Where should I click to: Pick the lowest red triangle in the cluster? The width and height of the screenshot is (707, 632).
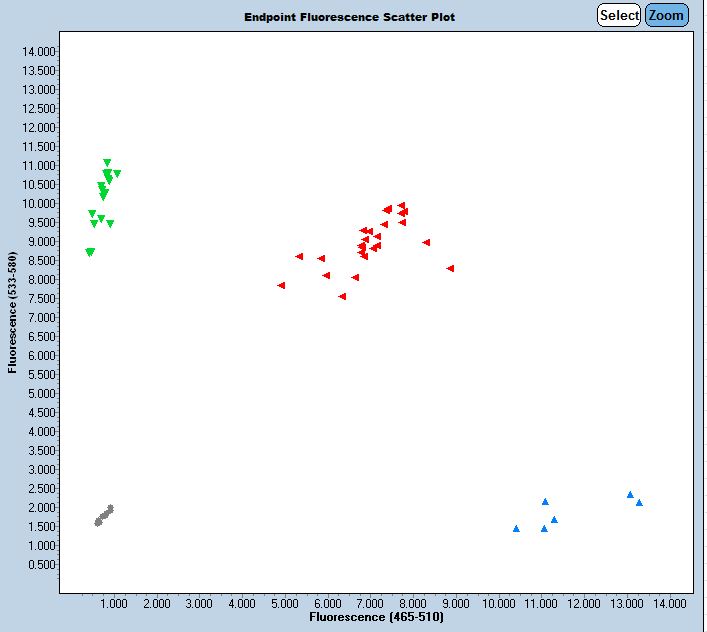tap(342, 296)
